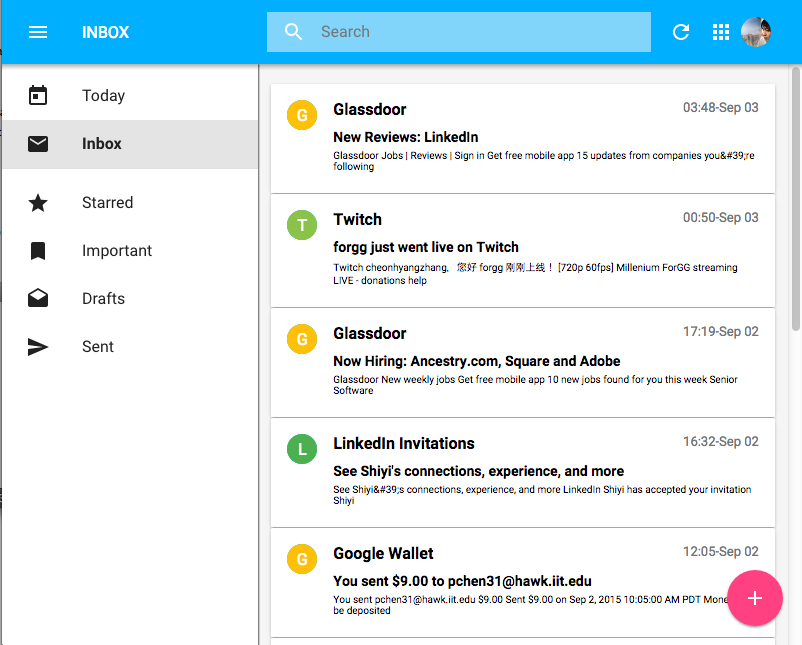Click the G avatar for Google Wallet
802x645 pixels.
(x=302, y=559)
